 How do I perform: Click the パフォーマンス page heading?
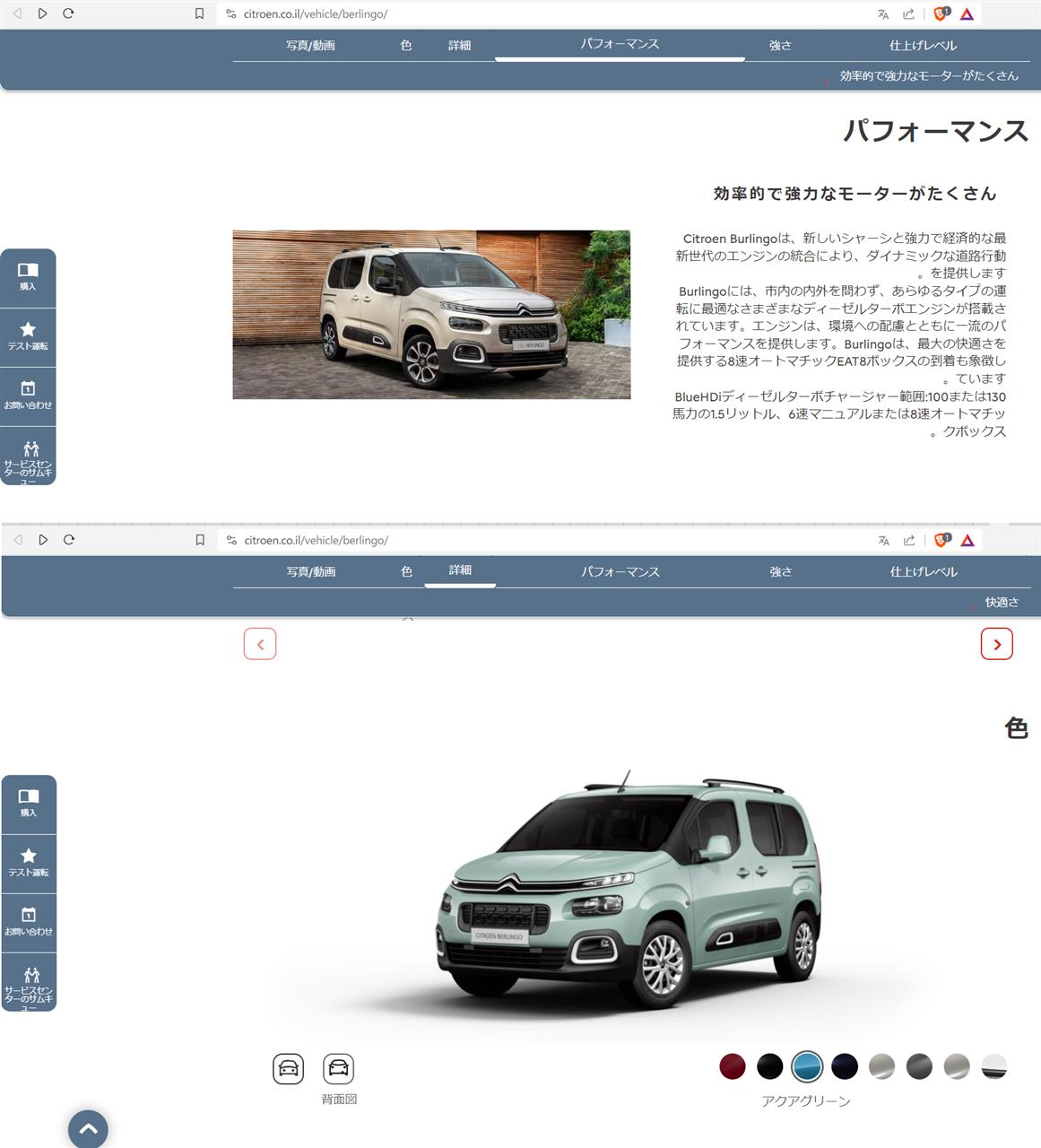[936, 131]
